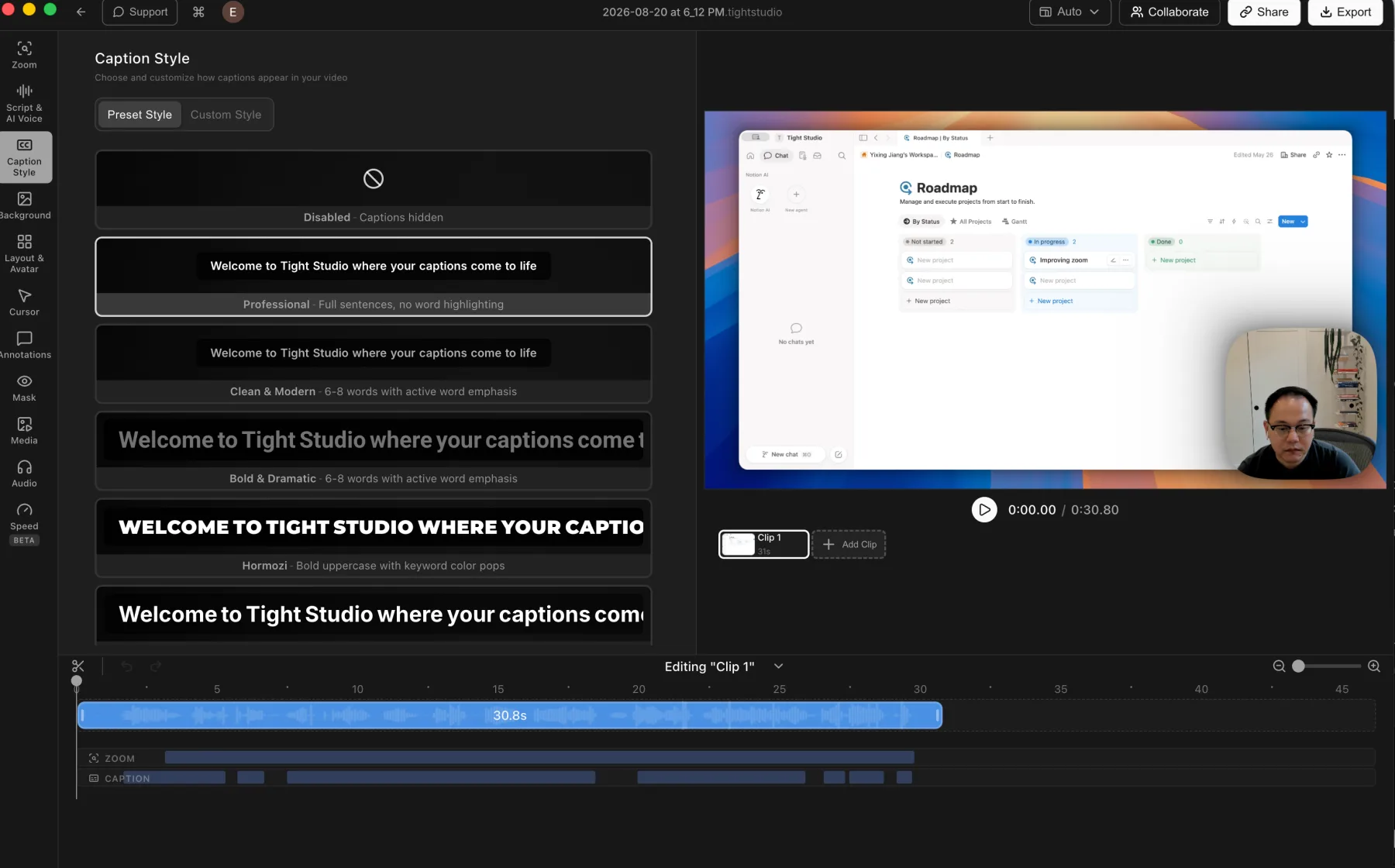Screen dimensions: 1395x868
Task: Open Script & AI Voice panel
Action: [x=24, y=103]
